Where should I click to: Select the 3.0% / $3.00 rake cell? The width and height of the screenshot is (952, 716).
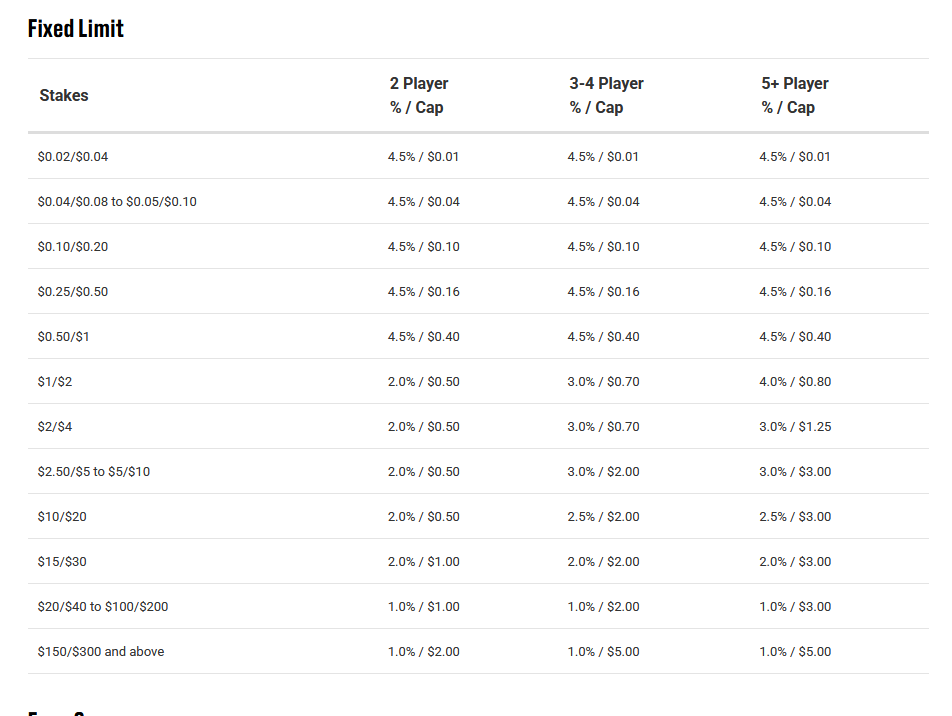coord(795,472)
